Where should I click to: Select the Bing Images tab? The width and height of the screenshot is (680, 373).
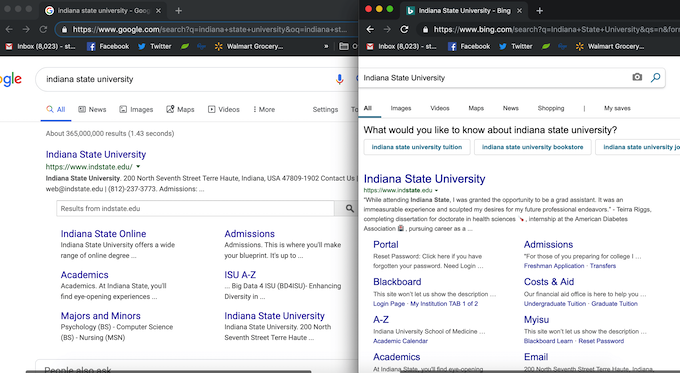point(401,108)
